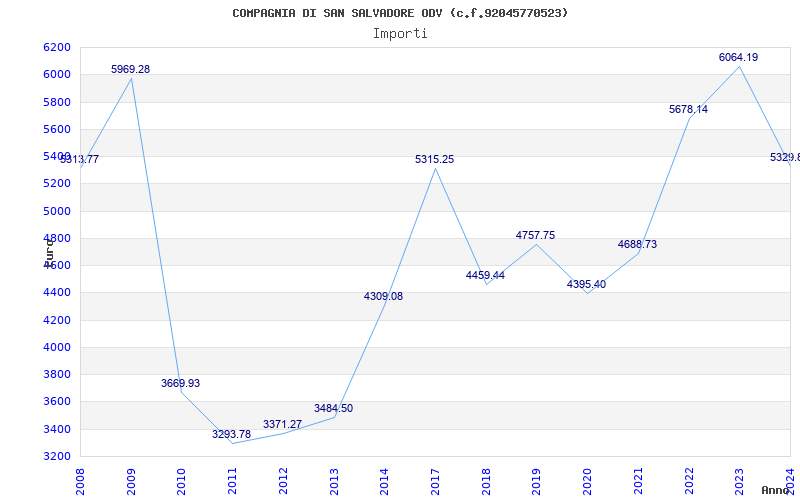Select the 4309.08 data label
Screen dimensions: 800x500
coord(383,296)
